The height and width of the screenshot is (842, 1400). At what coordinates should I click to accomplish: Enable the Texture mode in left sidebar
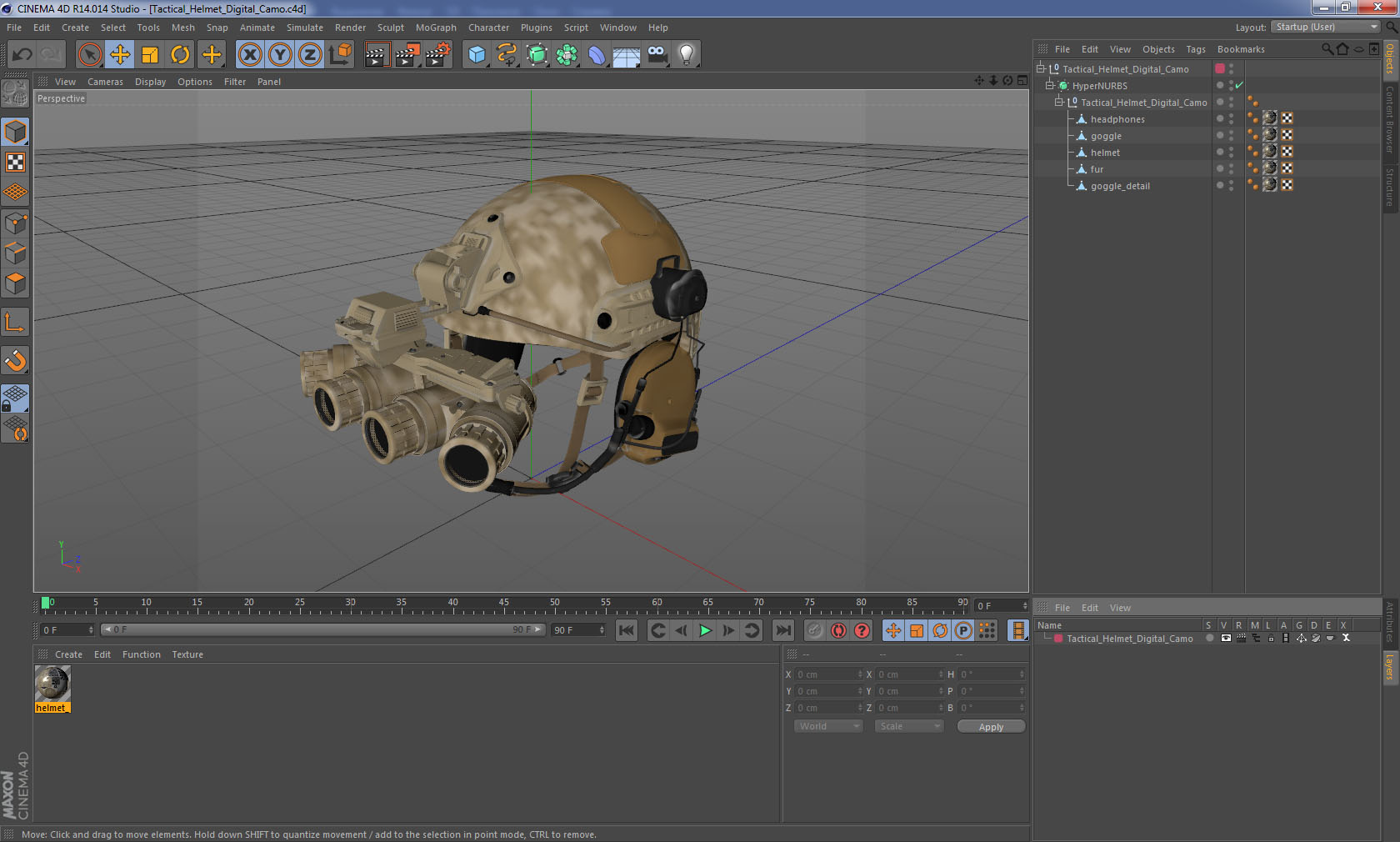click(15, 162)
